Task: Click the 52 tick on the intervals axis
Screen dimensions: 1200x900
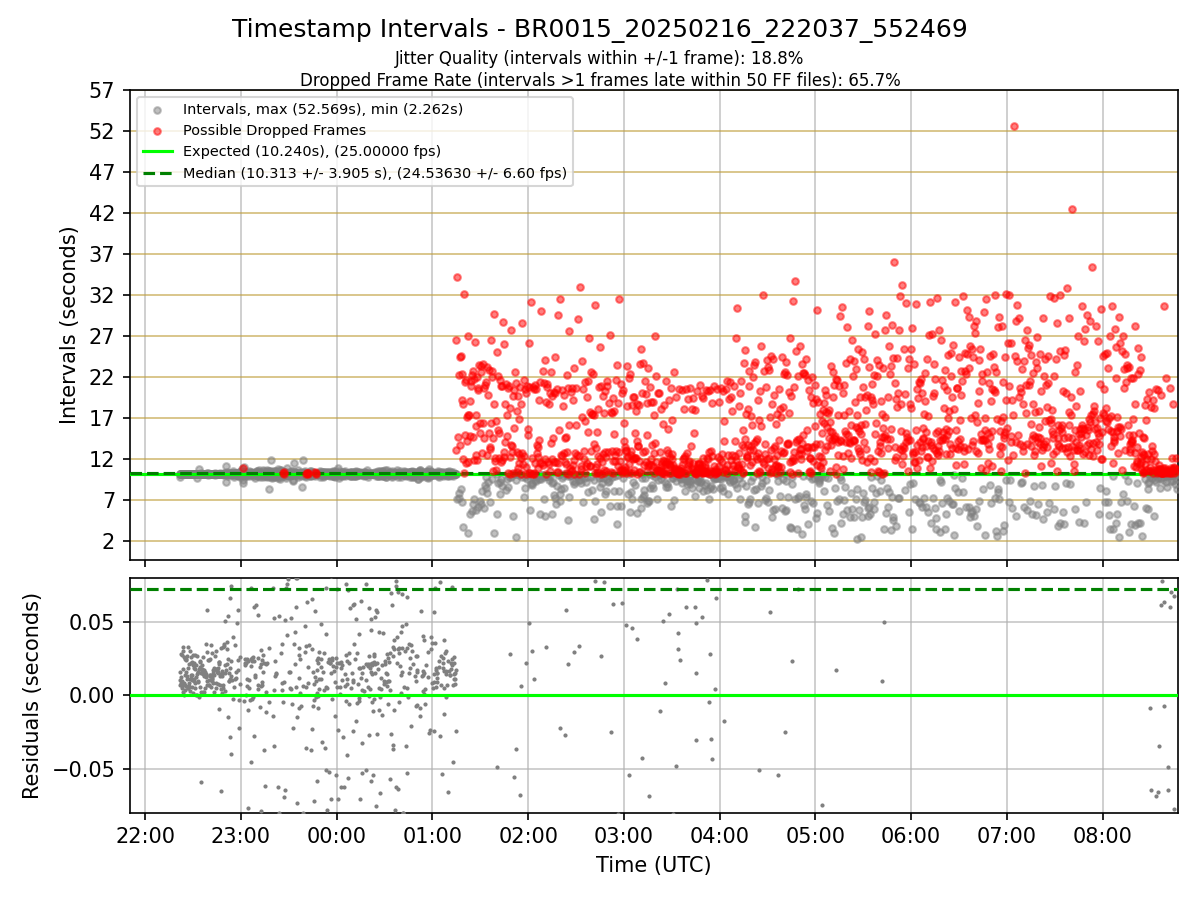Action: pos(104,132)
